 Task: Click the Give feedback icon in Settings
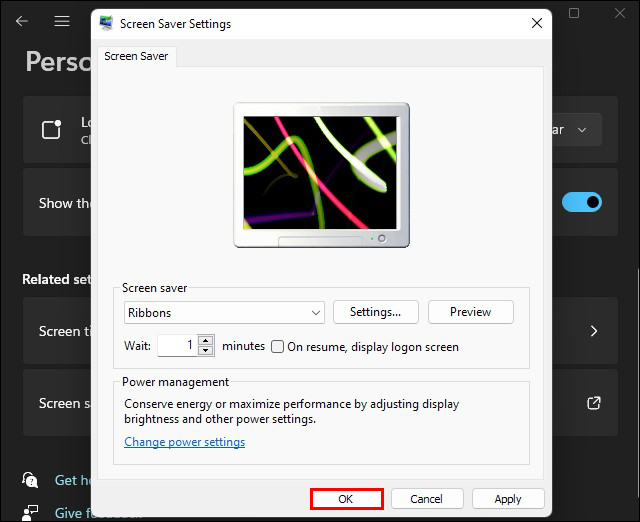(30, 513)
